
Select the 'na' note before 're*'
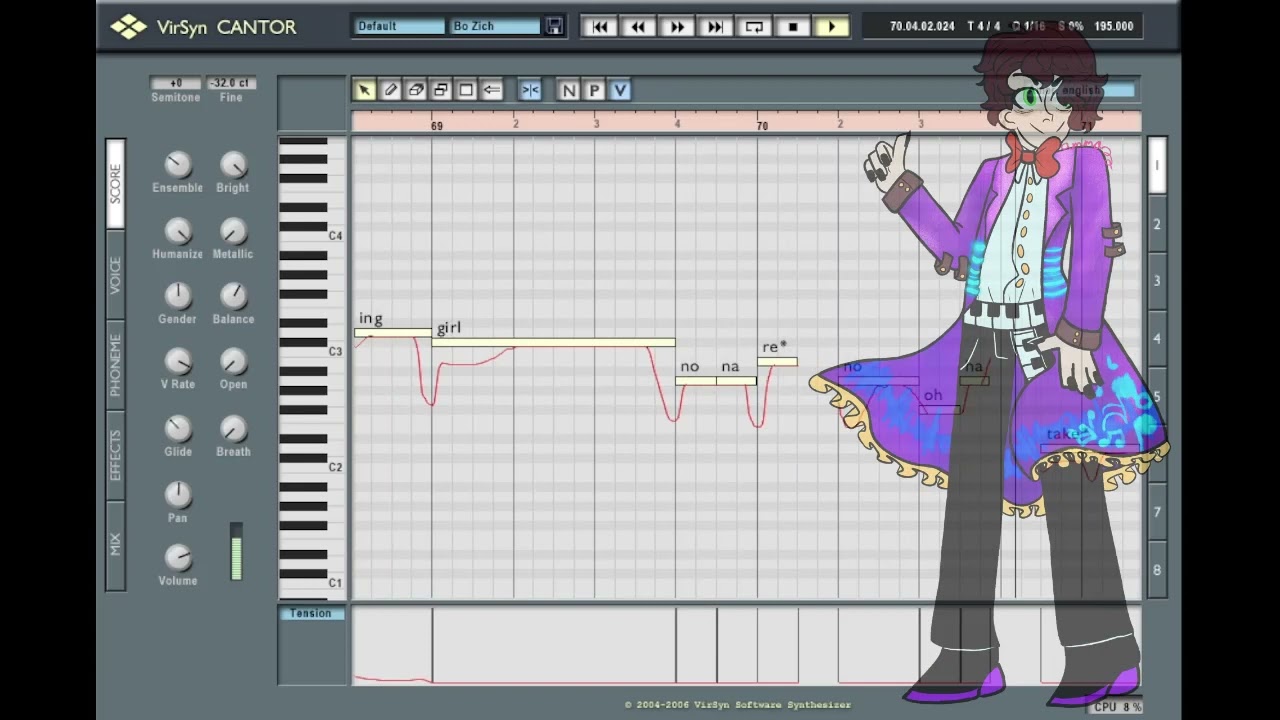tap(736, 381)
